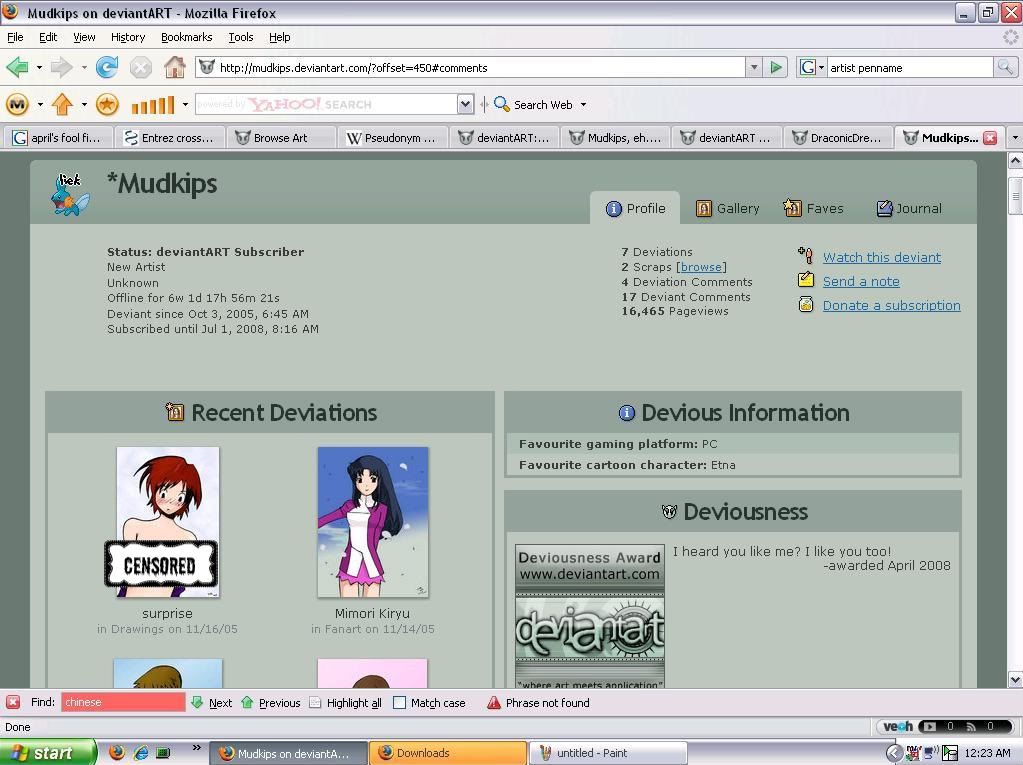Open Search Web dropdown arrow
Image resolution: width=1023 pixels, height=765 pixels.
tap(583, 104)
